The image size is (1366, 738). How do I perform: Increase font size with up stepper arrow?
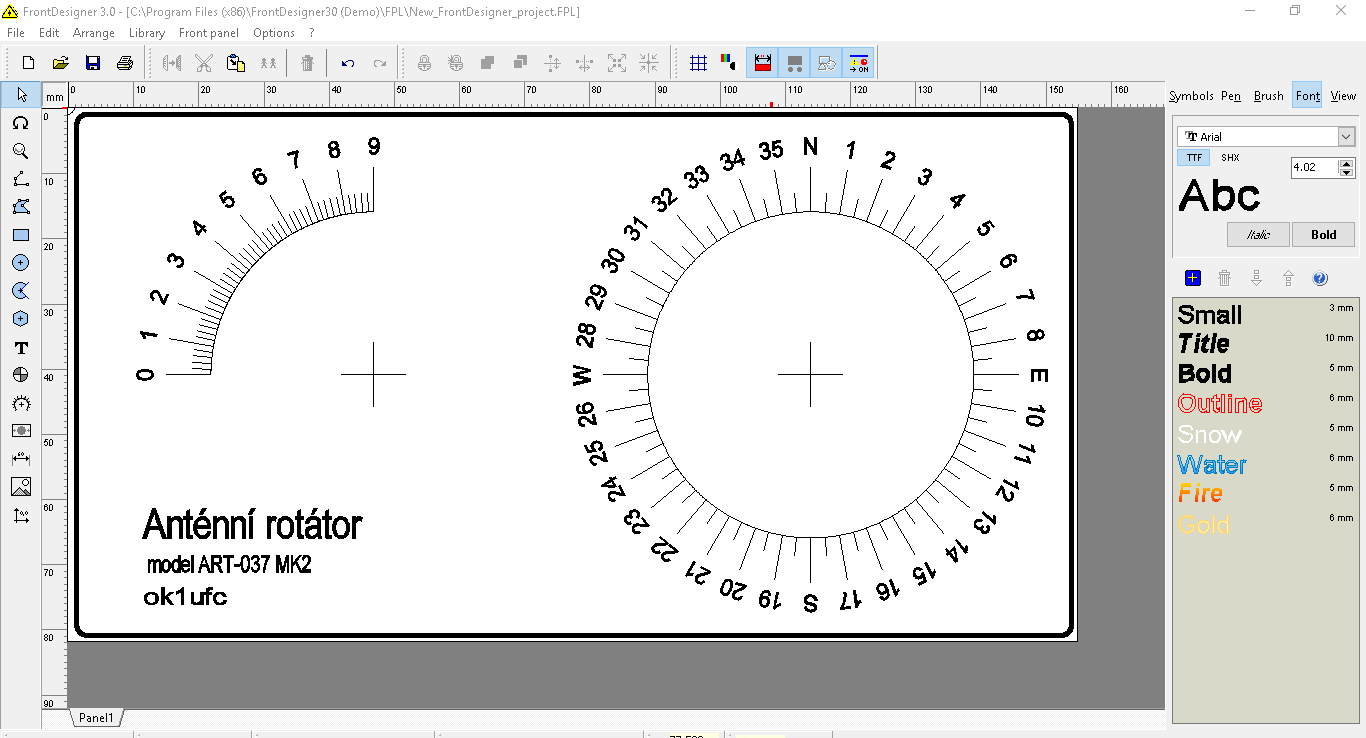pos(1346,163)
